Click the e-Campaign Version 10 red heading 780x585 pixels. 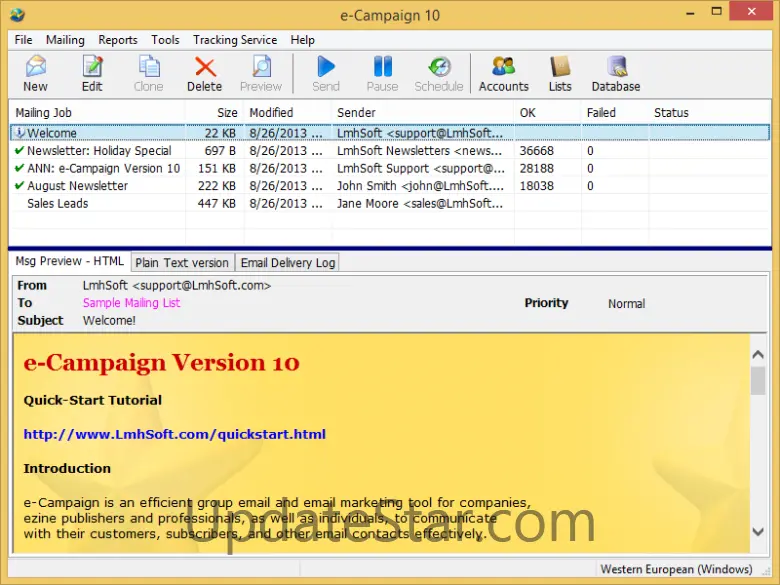(161, 363)
